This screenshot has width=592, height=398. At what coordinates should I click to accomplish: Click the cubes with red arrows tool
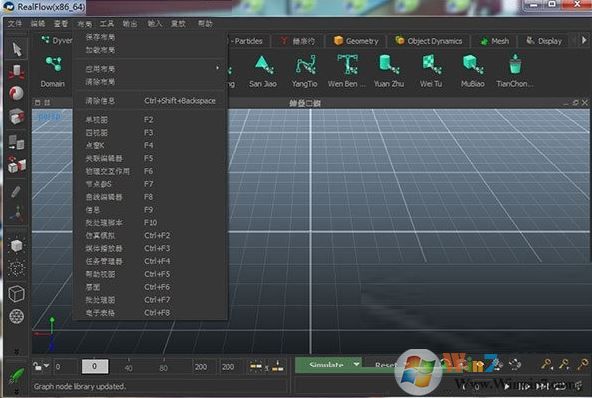tap(17, 165)
